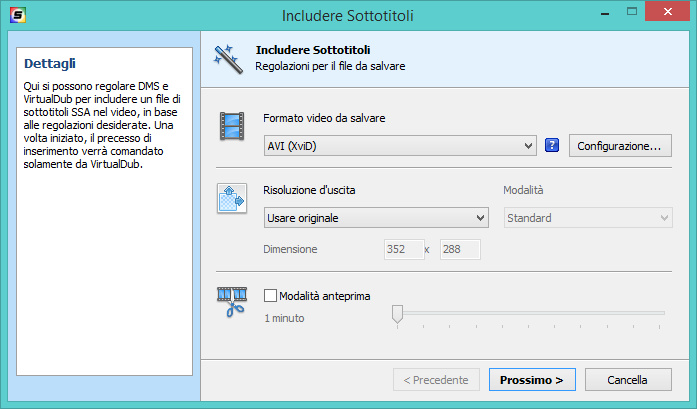Click the resize icon beside Risoluzione d'uscita
This screenshot has height=409, width=697.
click(x=232, y=198)
